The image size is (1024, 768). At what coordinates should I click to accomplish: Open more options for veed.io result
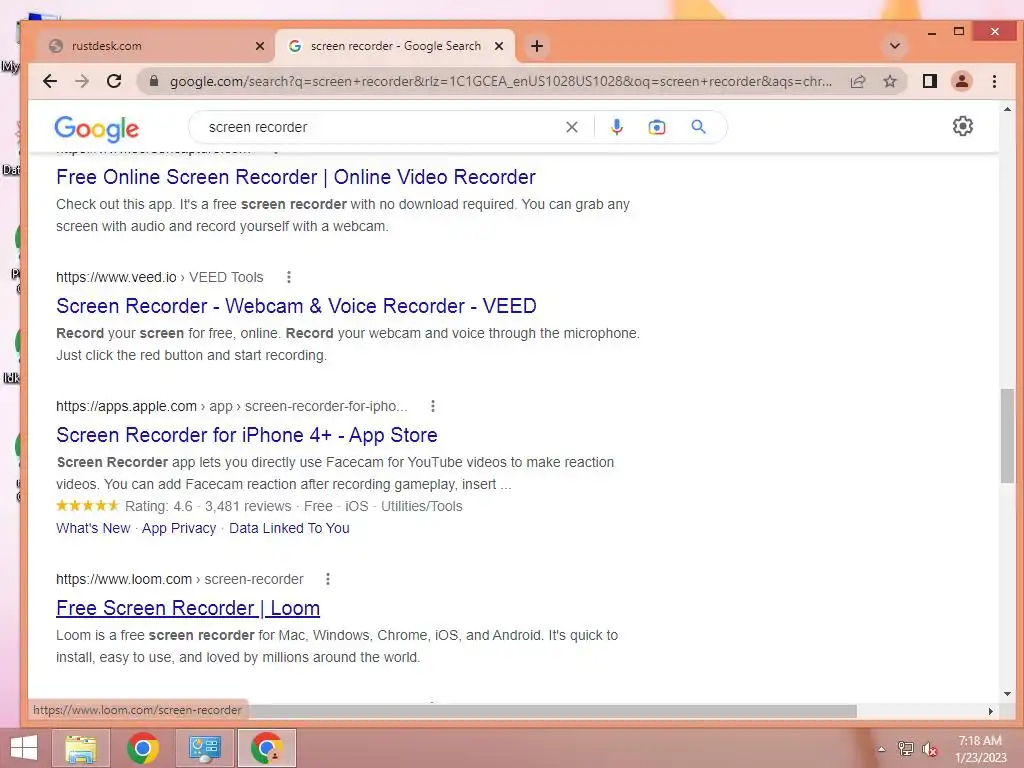point(289,277)
